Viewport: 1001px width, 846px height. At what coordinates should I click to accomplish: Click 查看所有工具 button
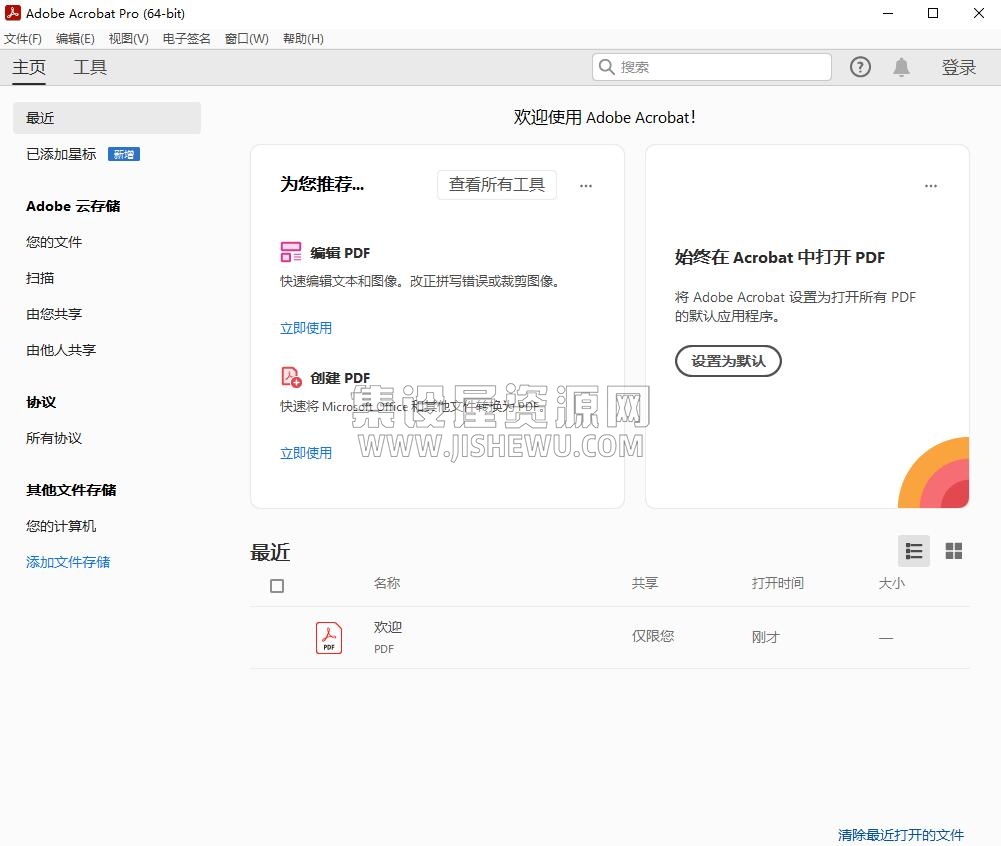(x=497, y=185)
